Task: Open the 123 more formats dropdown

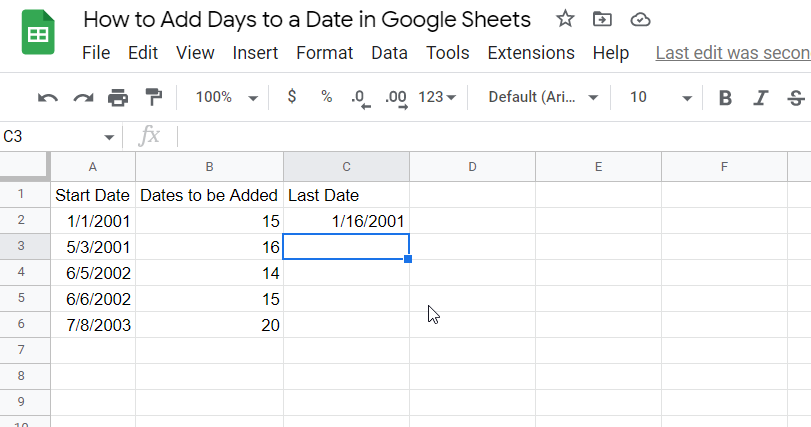Action: (437, 97)
